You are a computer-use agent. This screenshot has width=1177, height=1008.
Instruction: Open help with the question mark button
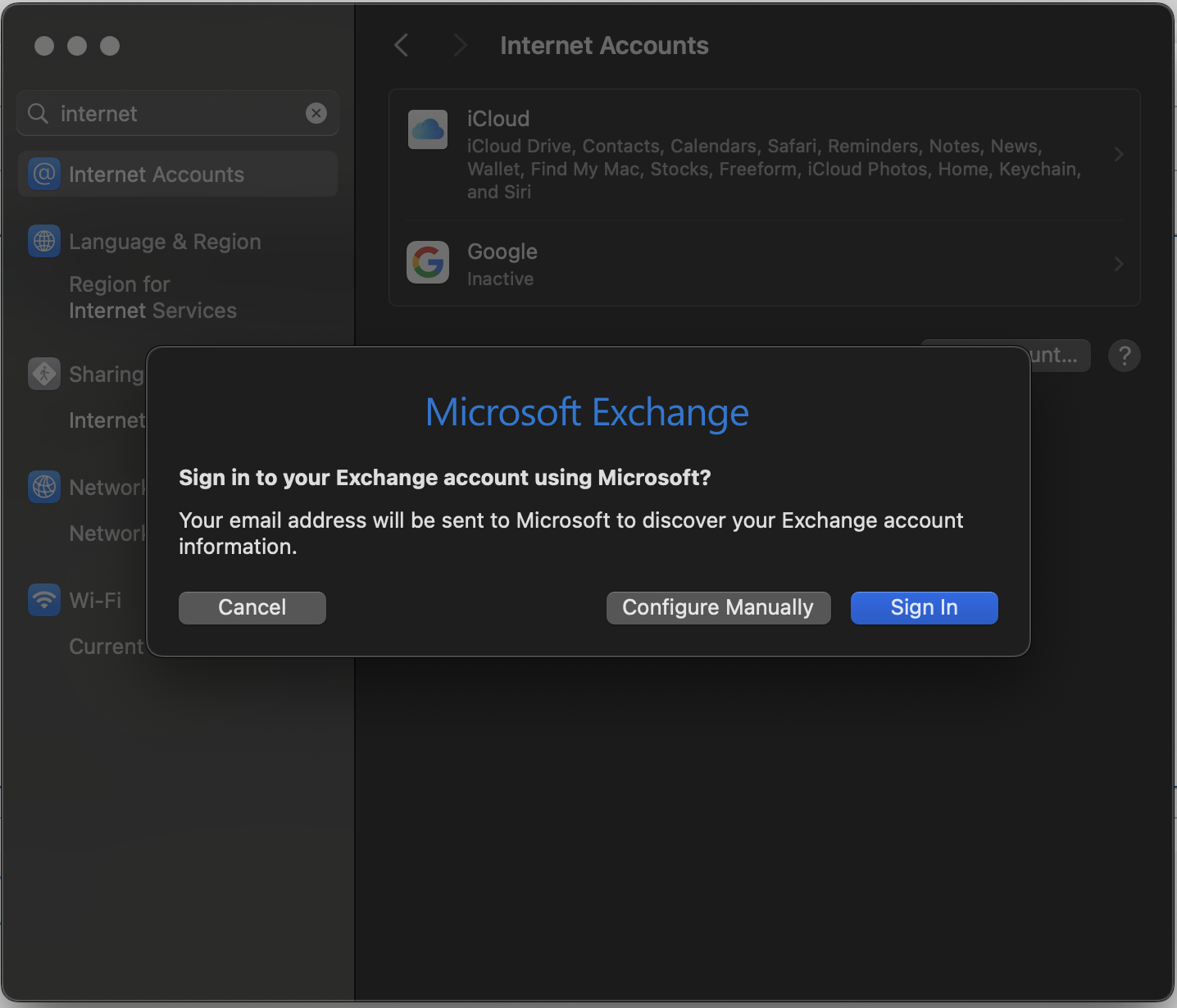pyautogui.click(x=1124, y=356)
